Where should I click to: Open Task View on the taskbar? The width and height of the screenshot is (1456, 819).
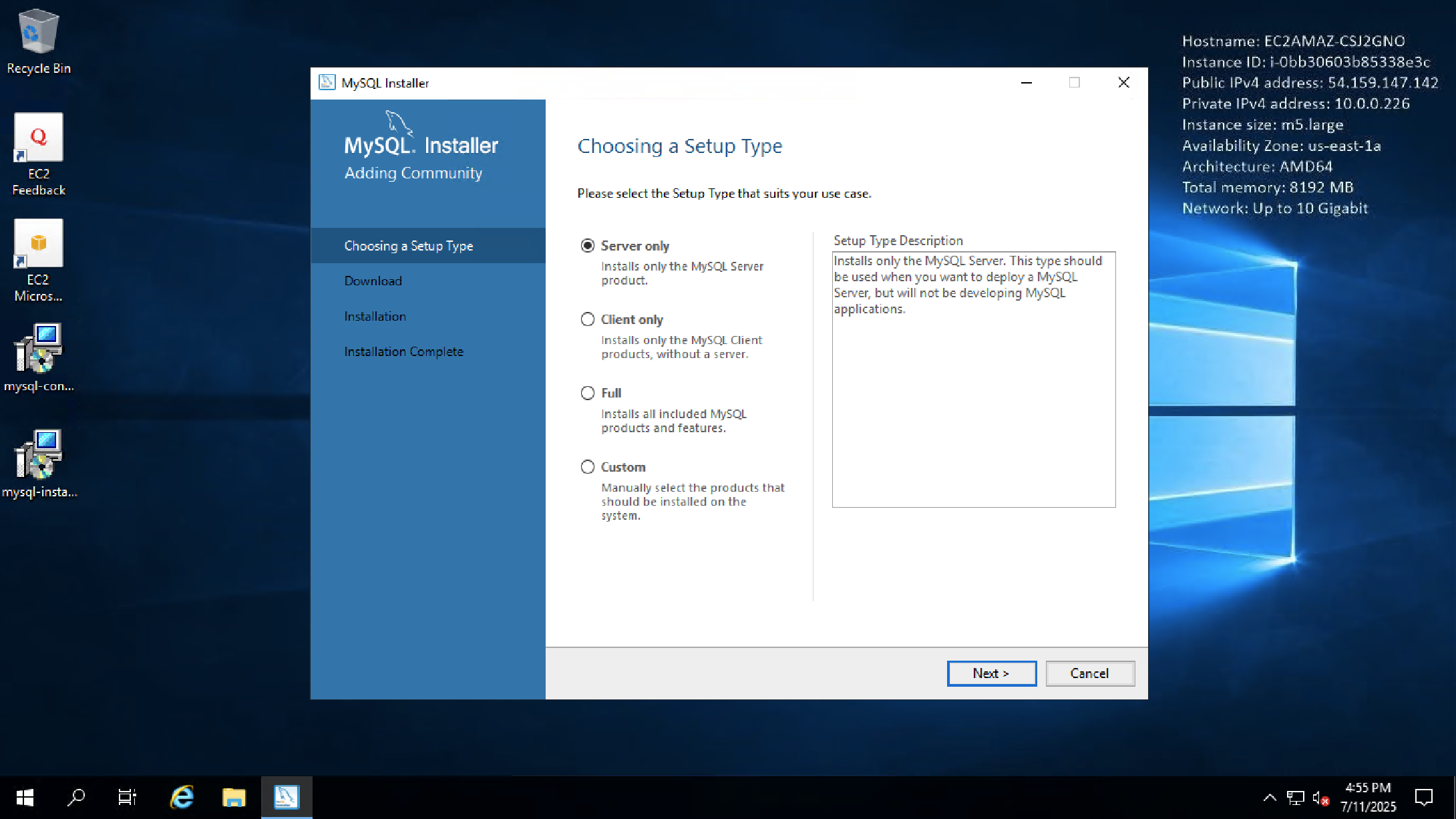(127, 797)
